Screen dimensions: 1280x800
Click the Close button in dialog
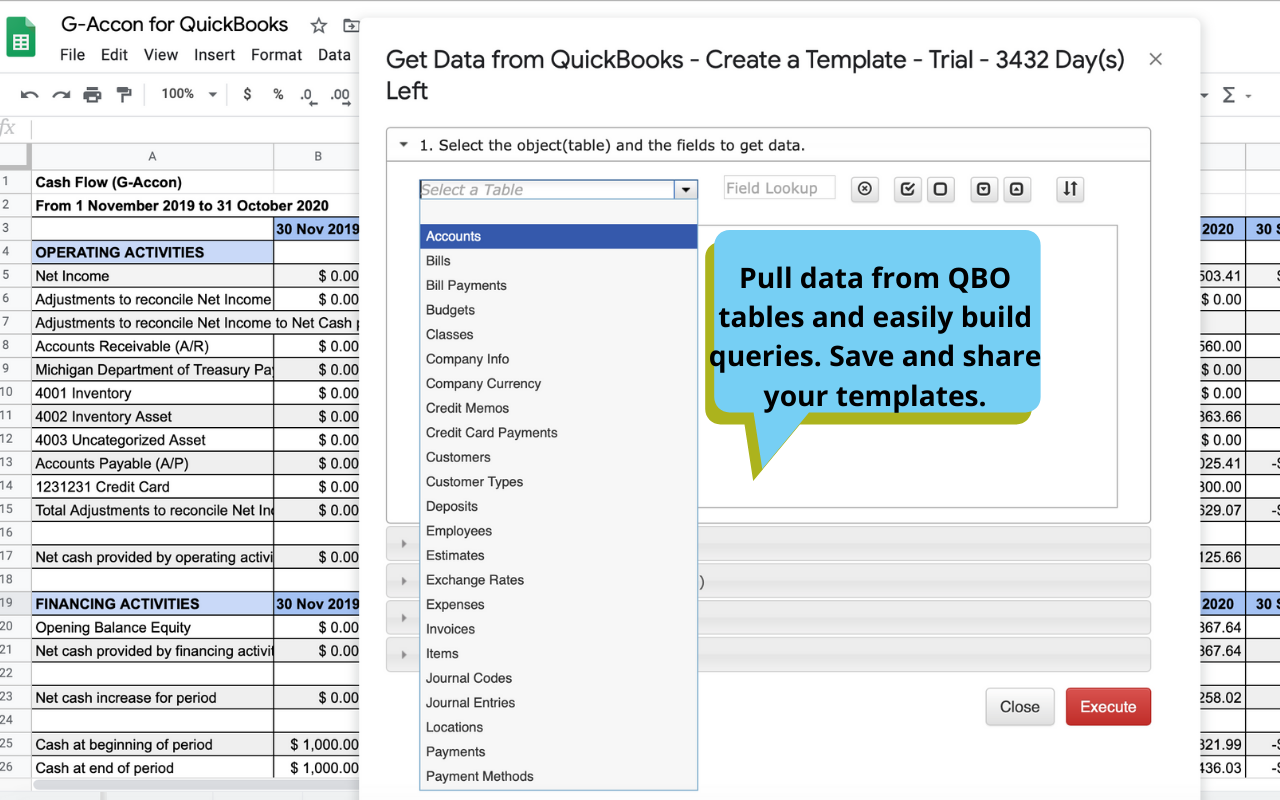click(x=1019, y=707)
